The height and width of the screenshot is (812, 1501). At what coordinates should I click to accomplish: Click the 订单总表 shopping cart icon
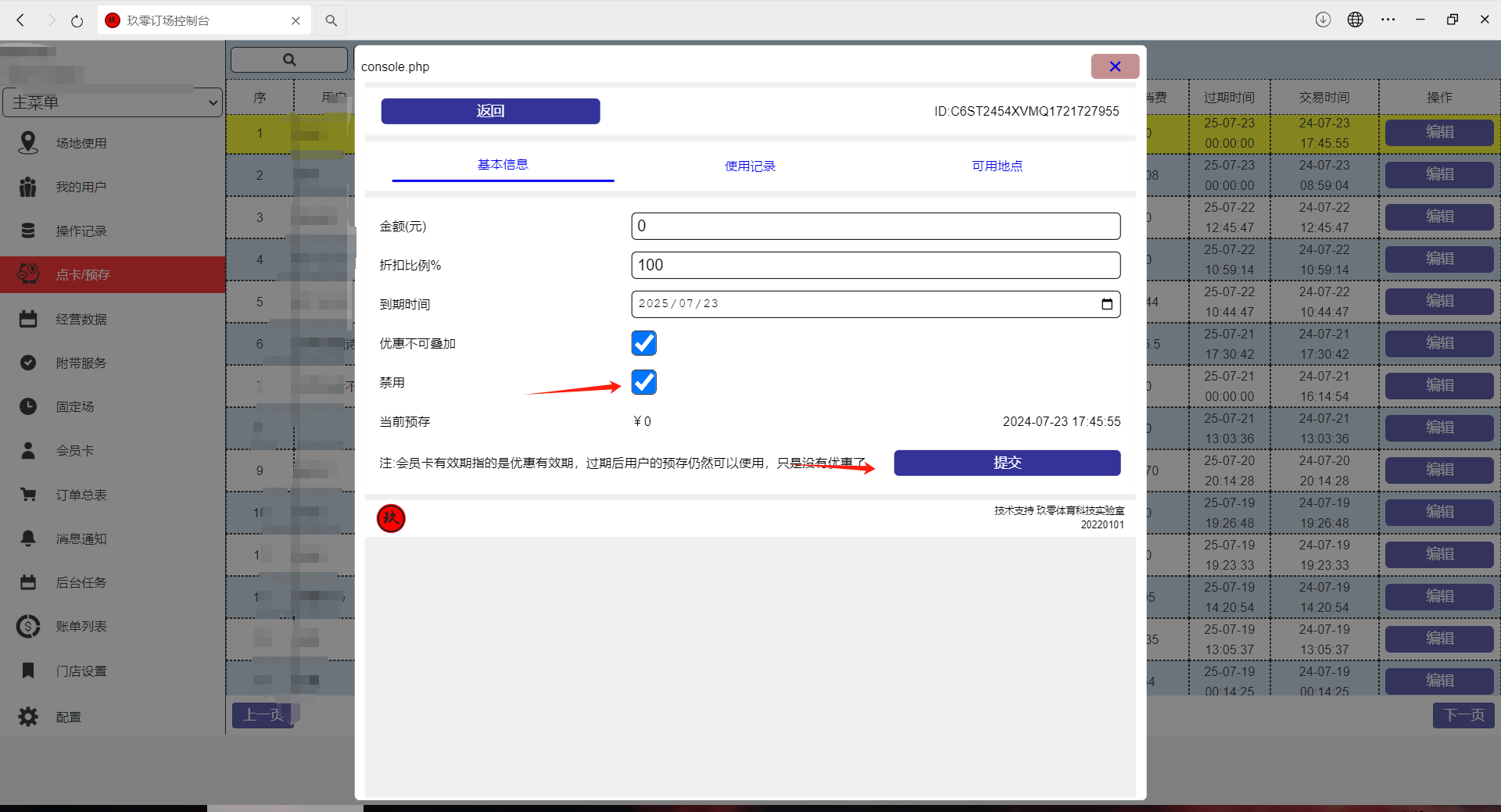tap(28, 495)
